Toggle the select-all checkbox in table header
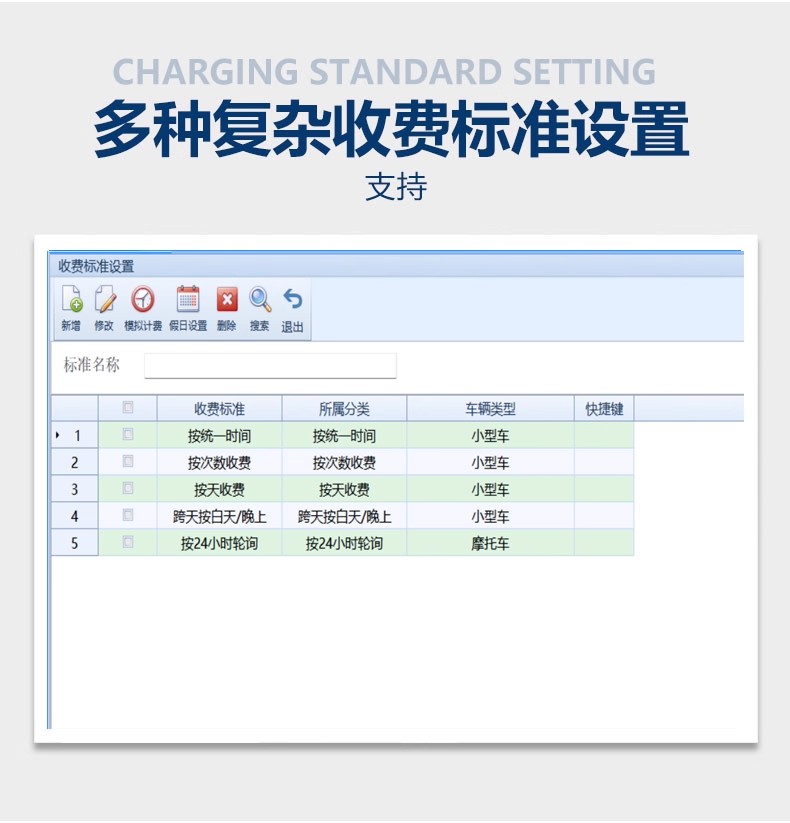 [127, 408]
